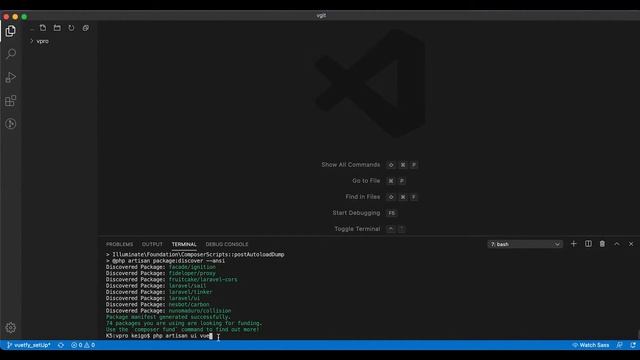Maximize the terminal panel with chevron

pos(617,244)
